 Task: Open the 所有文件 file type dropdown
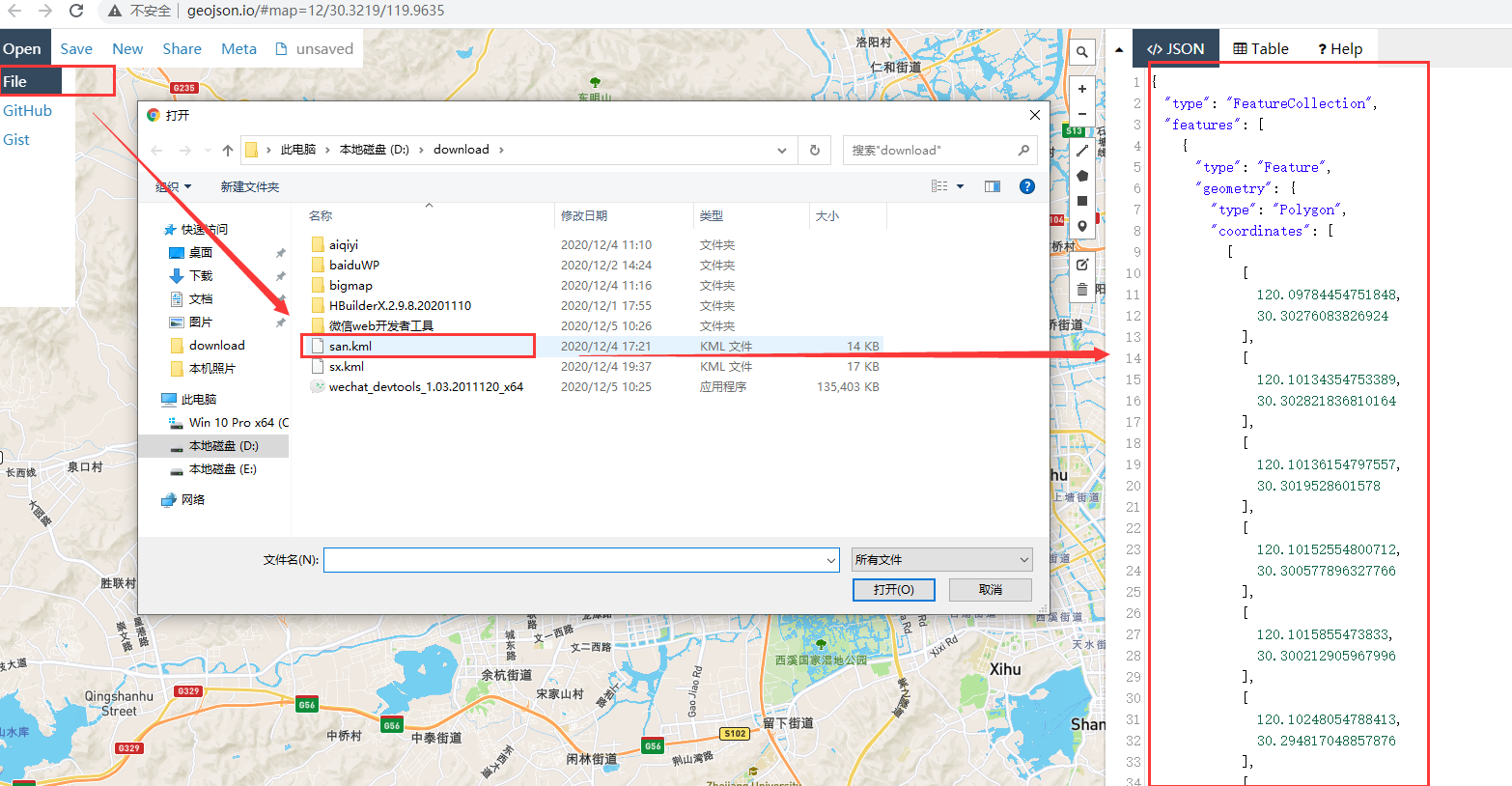coord(941,560)
